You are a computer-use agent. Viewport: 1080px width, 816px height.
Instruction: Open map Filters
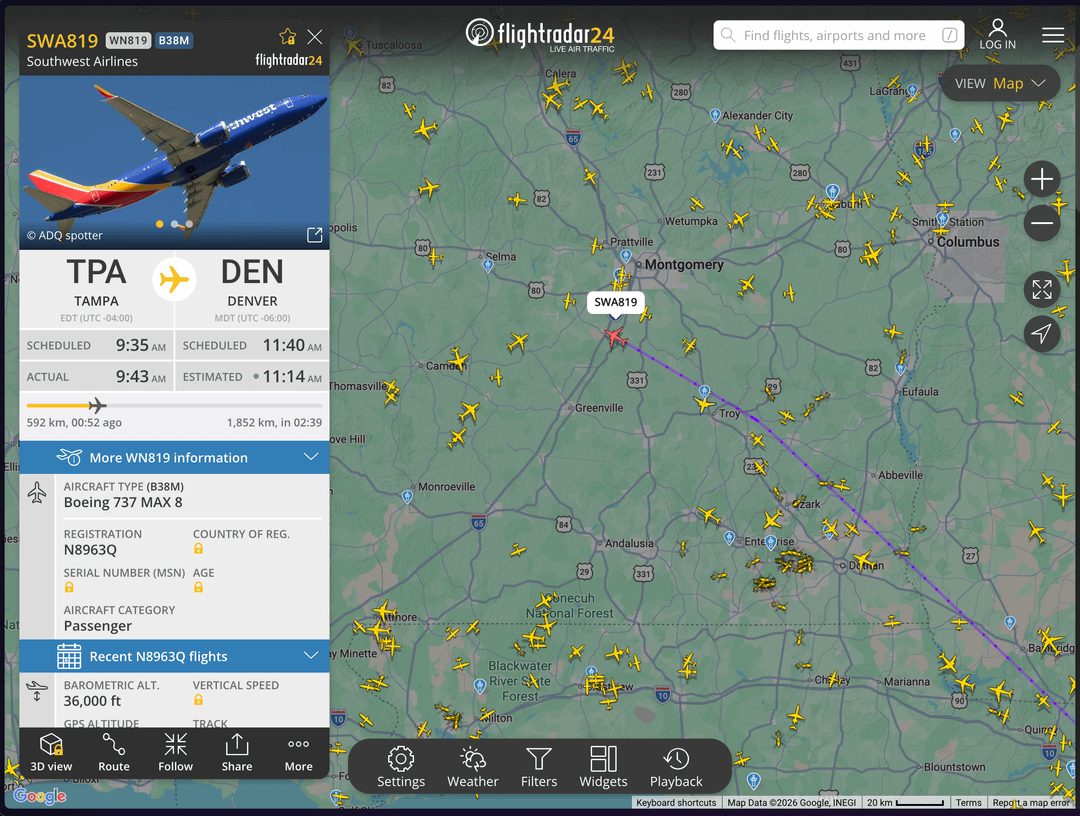(x=539, y=767)
